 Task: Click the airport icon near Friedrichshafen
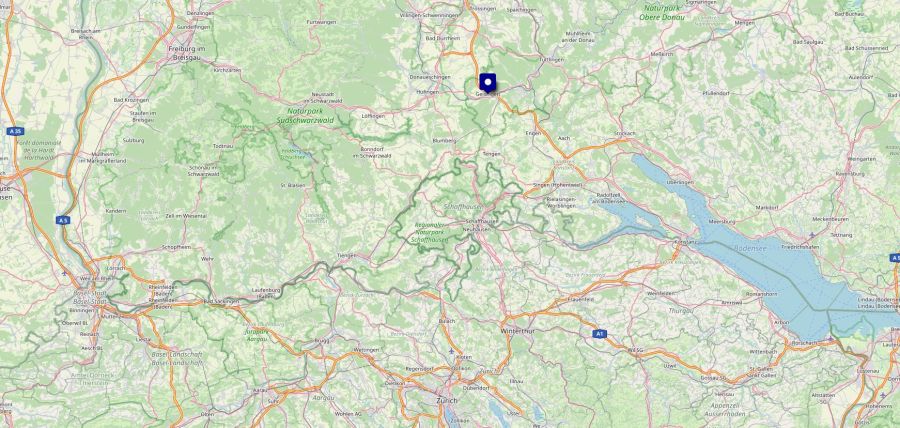(812, 235)
